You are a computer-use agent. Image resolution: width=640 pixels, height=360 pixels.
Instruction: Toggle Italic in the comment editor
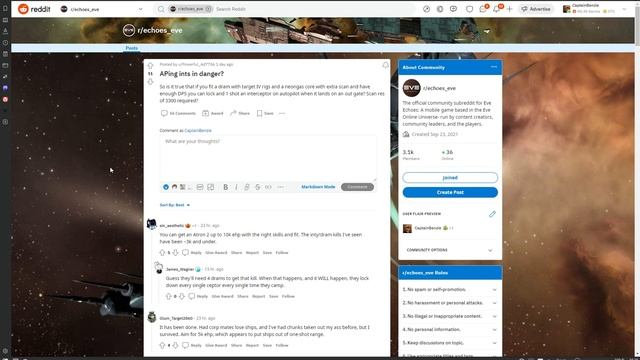(x=236, y=187)
